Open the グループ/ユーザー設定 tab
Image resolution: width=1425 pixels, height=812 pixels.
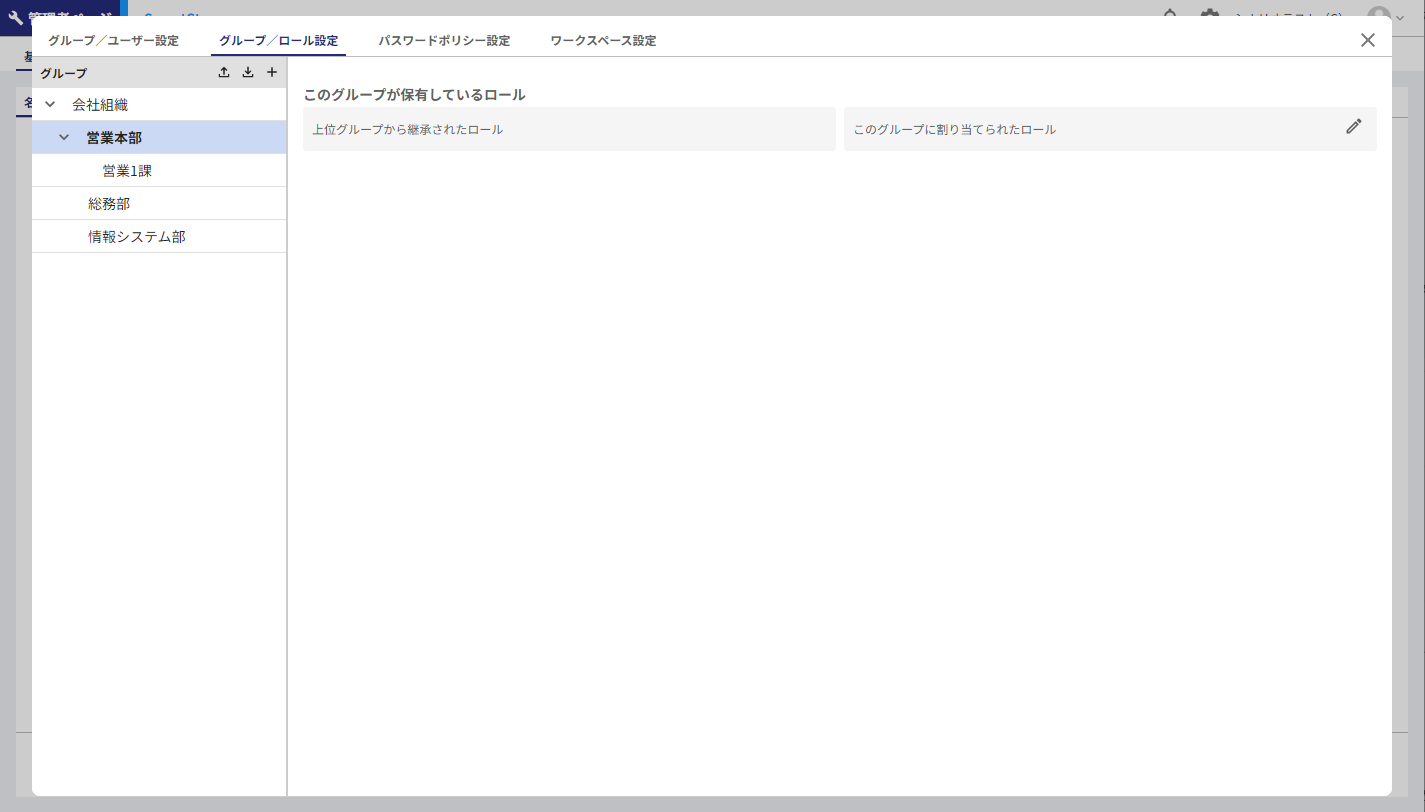[113, 41]
